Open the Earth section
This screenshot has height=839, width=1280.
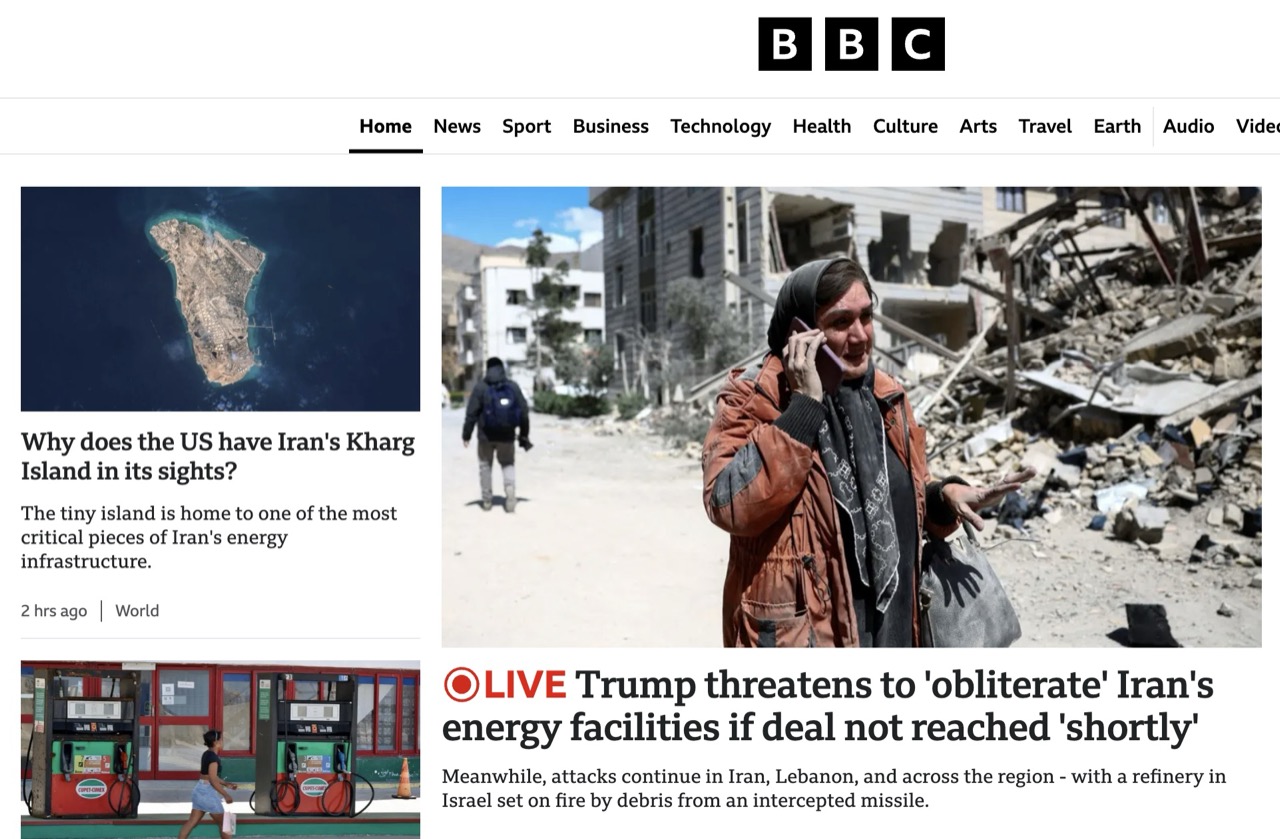1117,126
